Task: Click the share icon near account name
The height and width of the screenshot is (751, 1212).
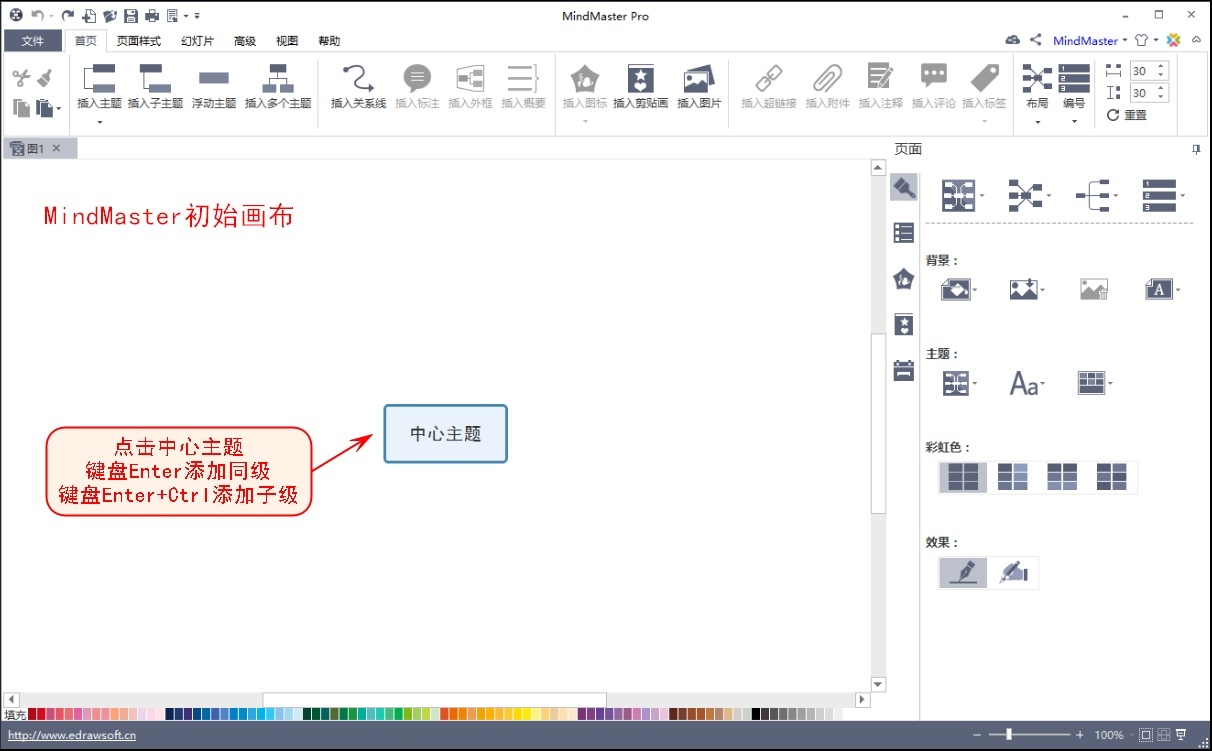Action: coord(1036,40)
